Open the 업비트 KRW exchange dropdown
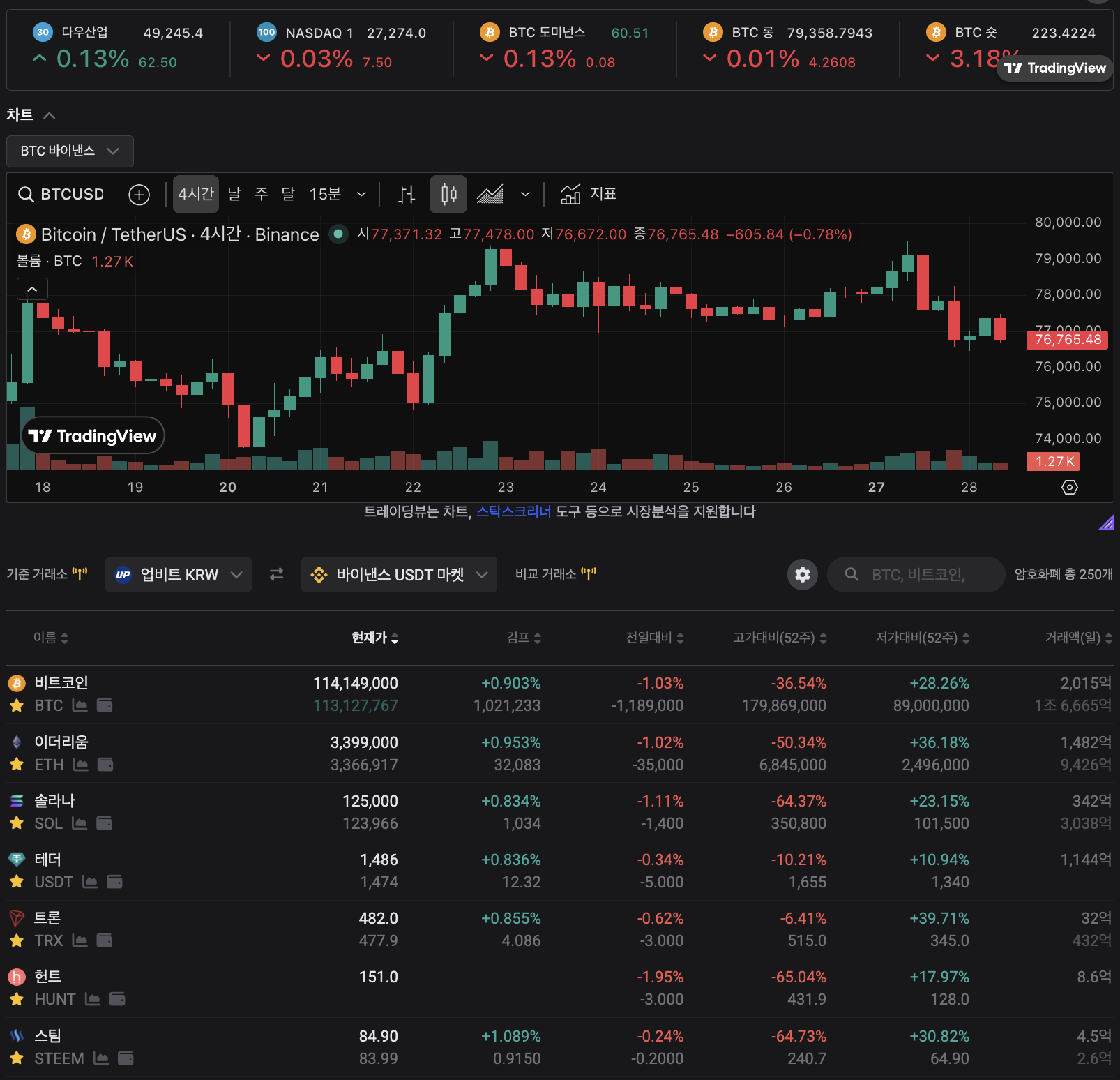The height and width of the screenshot is (1080, 1120). coord(179,574)
